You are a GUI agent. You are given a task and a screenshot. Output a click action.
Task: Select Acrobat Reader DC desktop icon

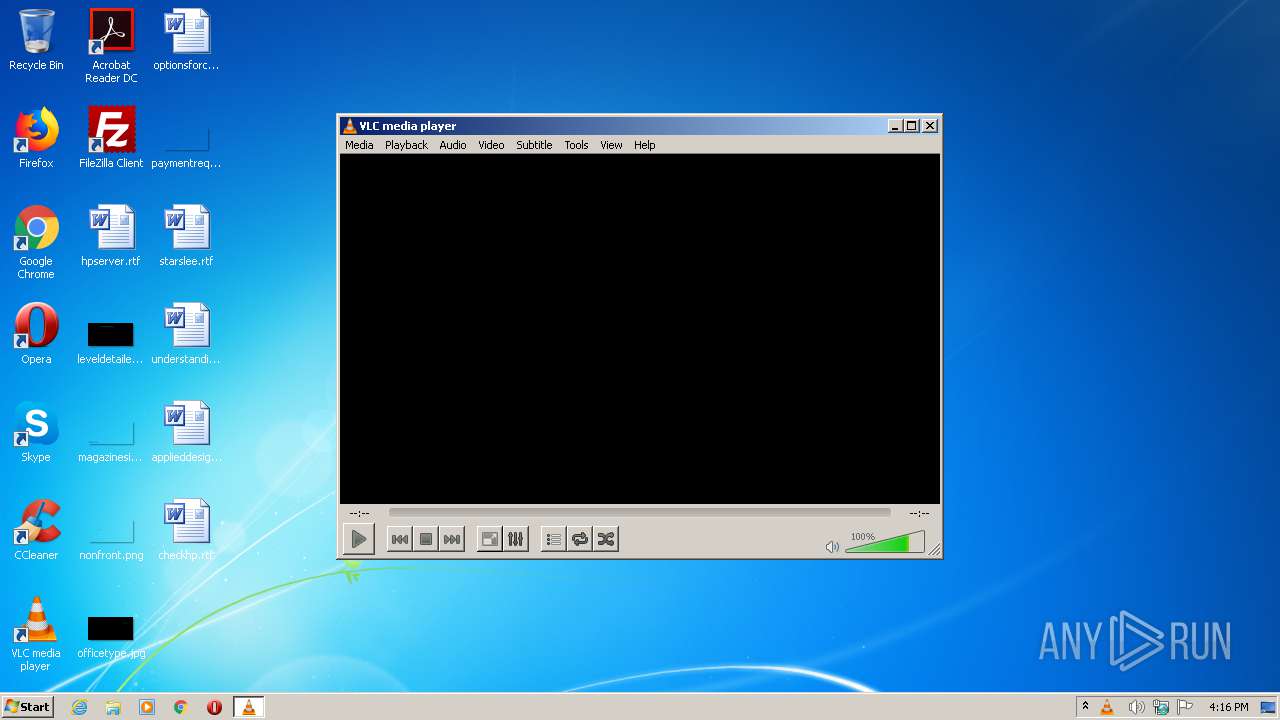click(111, 46)
